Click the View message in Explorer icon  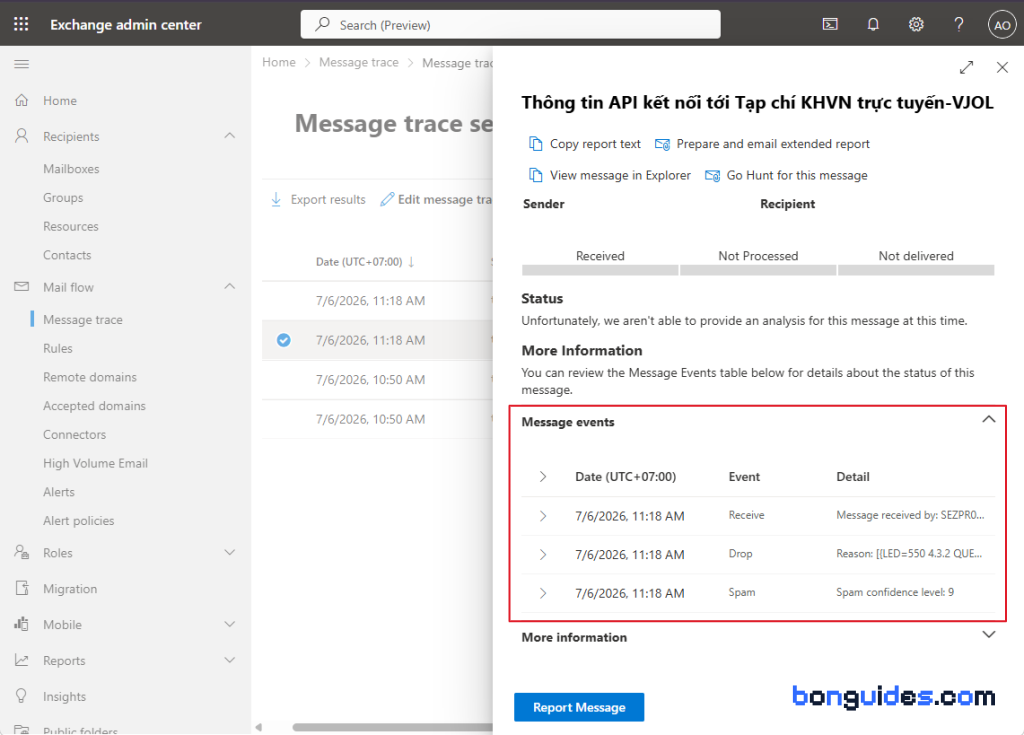[536, 175]
